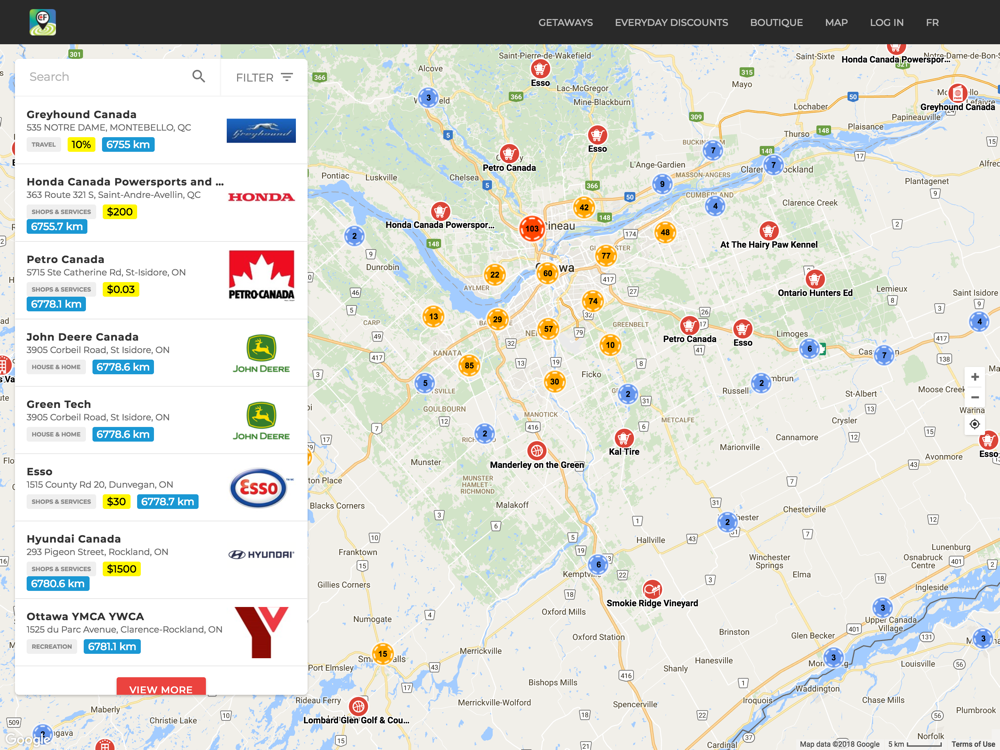Image resolution: width=1000 pixels, height=750 pixels.
Task: Click the RECREATION category tag
Action: click(52, 647)
